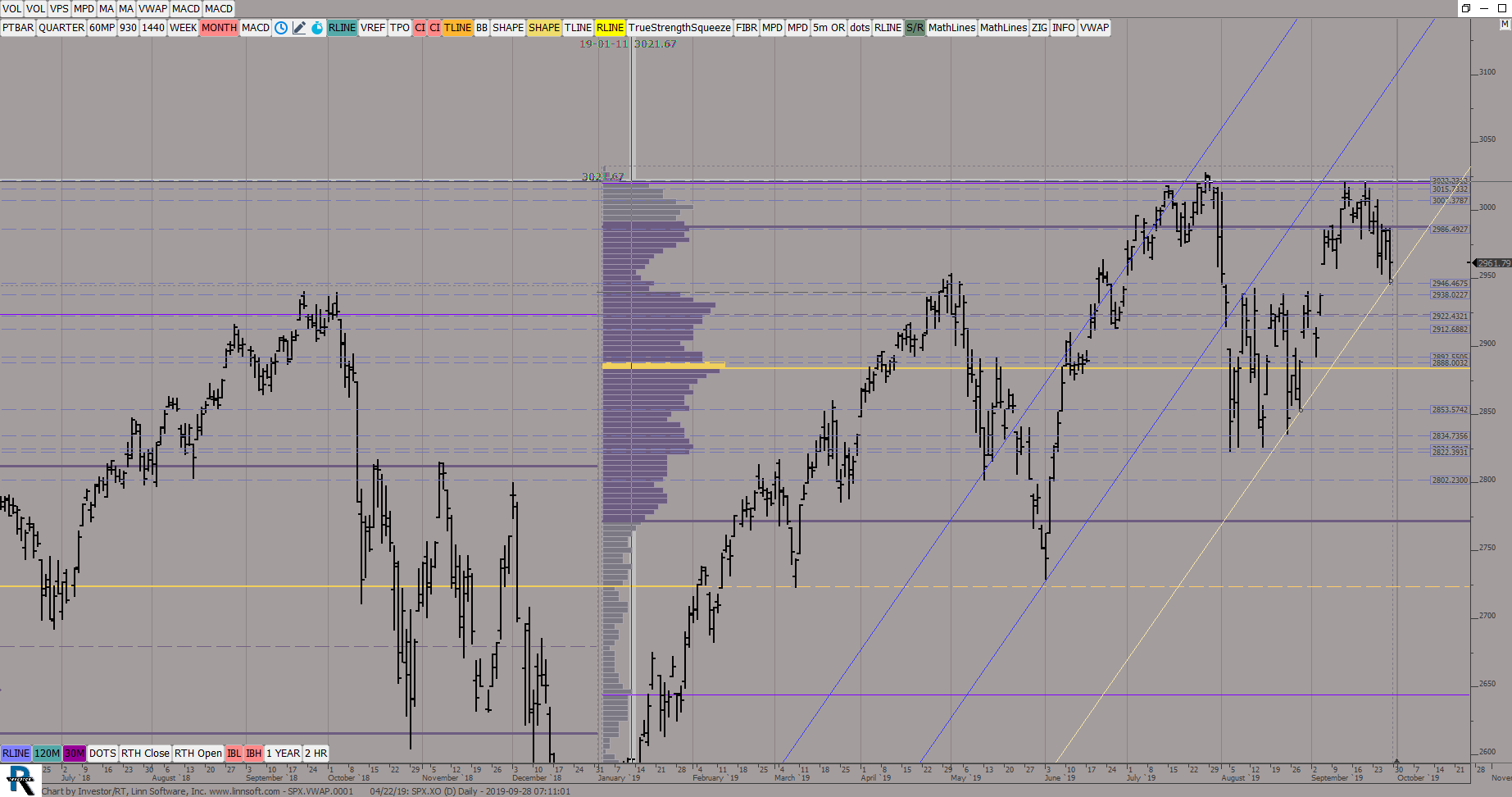
Task: Select the pencil edit tool icon
Action: tap(299, 28)
